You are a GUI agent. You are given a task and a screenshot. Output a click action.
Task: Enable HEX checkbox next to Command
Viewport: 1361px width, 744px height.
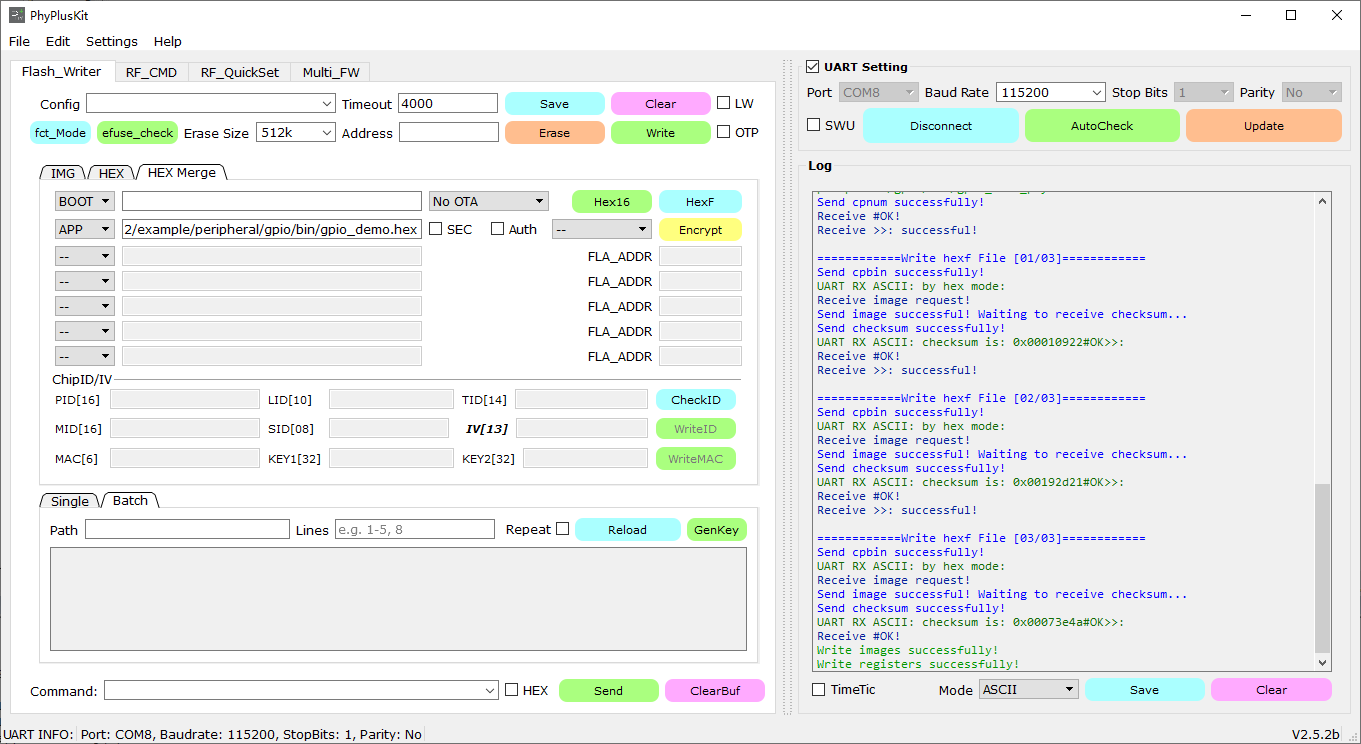point(512,690)
